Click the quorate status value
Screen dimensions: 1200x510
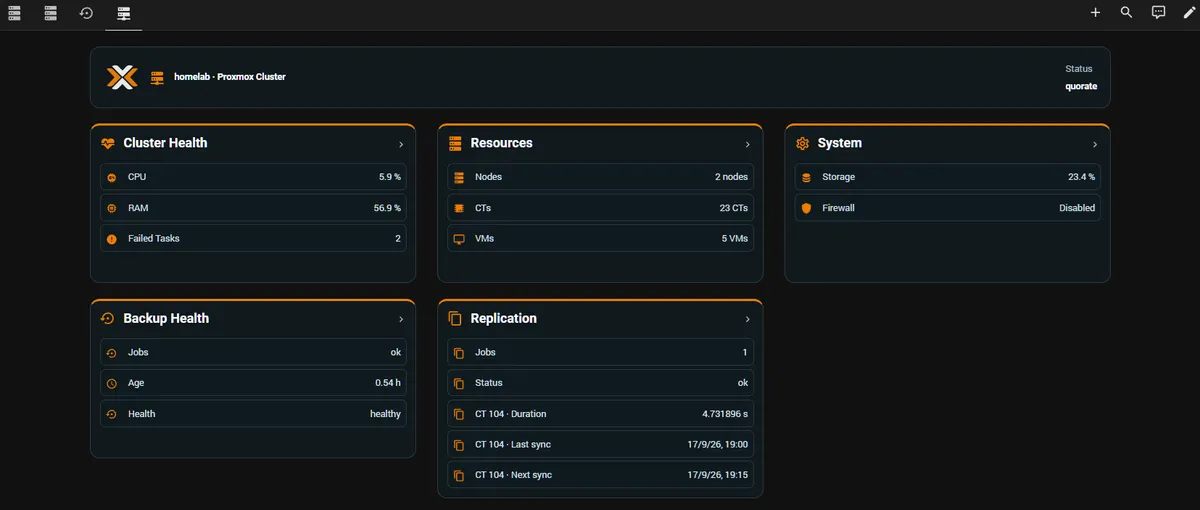tap(1081, 87)
